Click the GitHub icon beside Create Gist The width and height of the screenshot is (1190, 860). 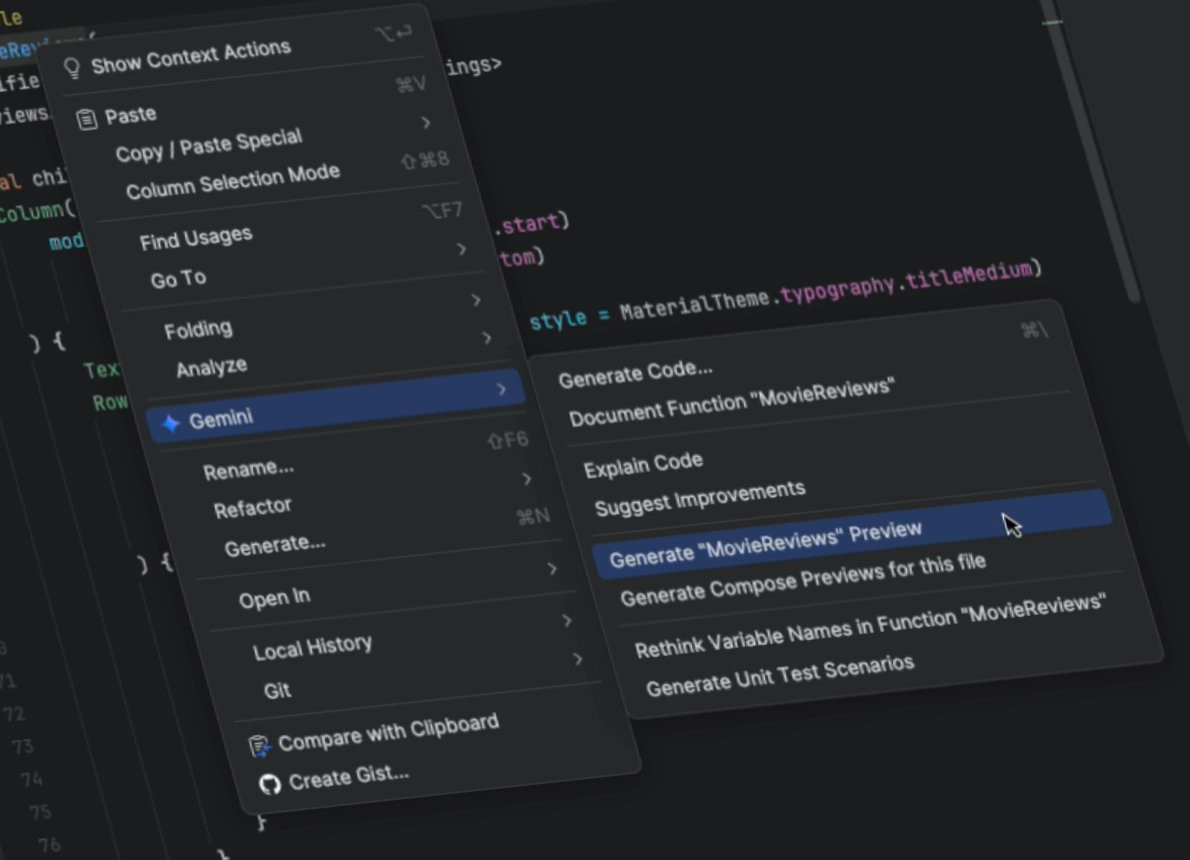[x=269, y=784]
